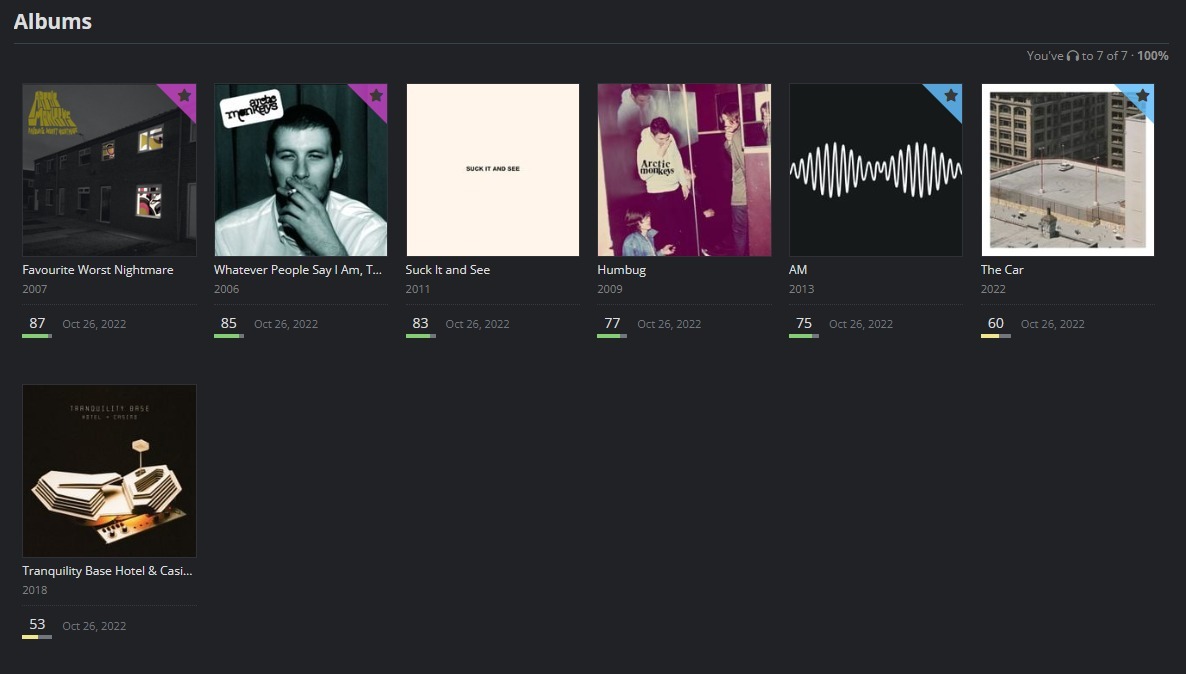Open Tranquility Base Hotel & Casino cover
This screenshot has width=1186, height=674.
pyautogui.click(x=109, y=471)
